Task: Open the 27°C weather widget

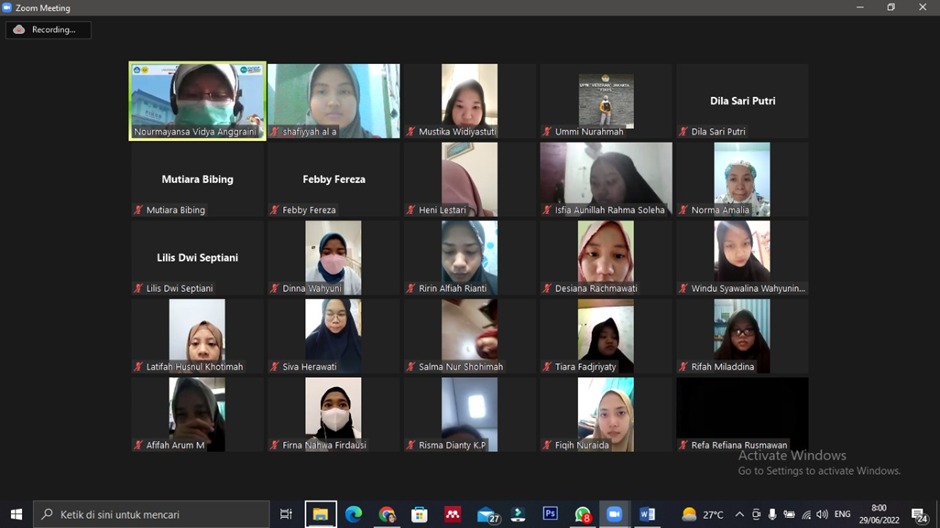Action: tap(702, 514)
